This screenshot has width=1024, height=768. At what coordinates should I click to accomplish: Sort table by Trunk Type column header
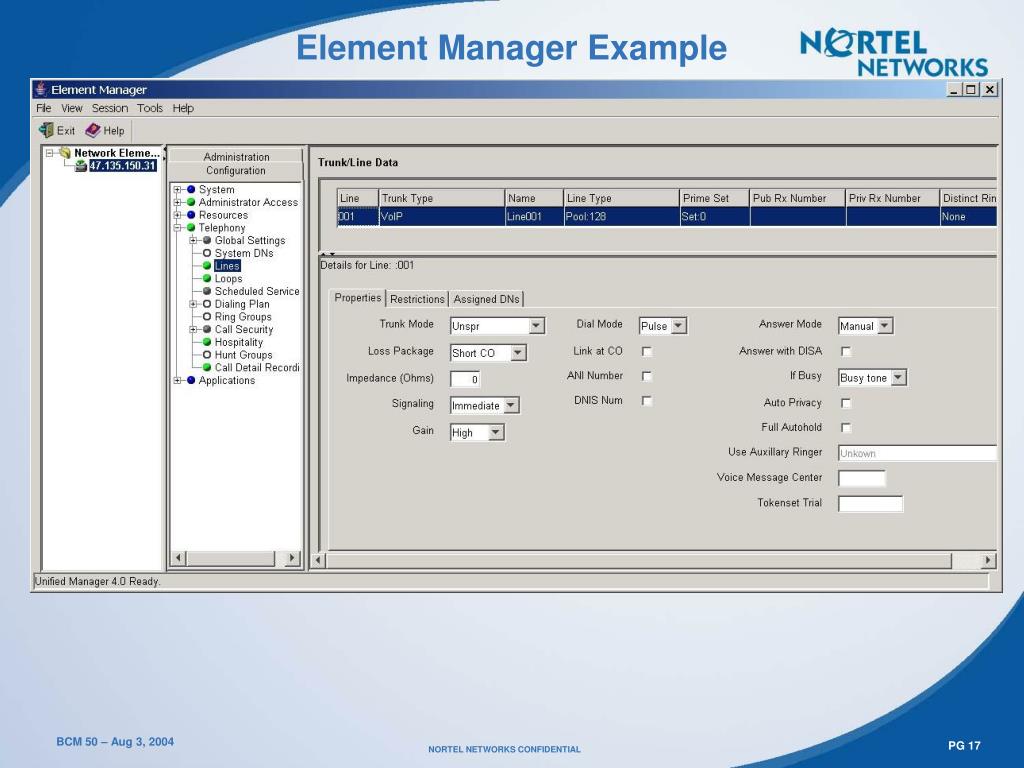[x=442, y=198]
